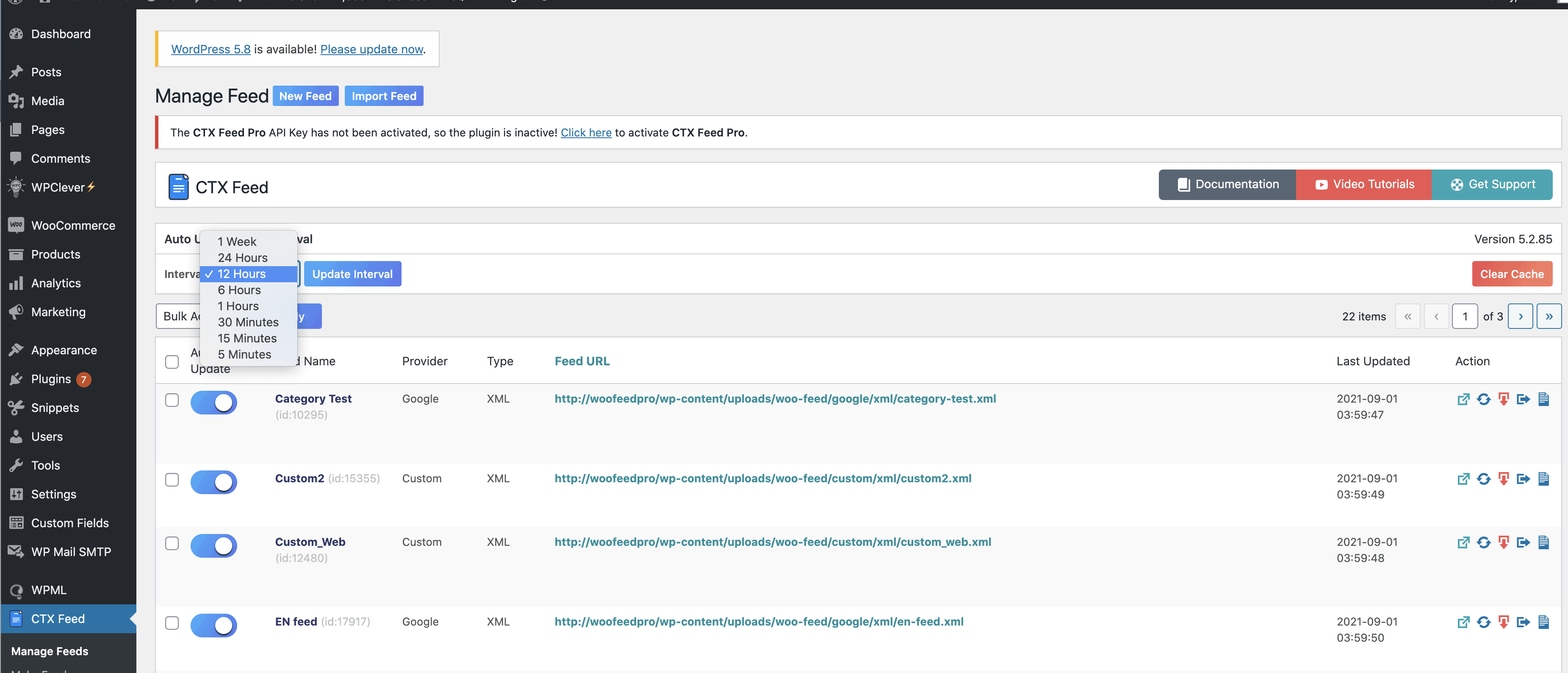This screenshot has width=1568, height=673.
Task: Open EN feed view icon
Action: (1463, 623)
